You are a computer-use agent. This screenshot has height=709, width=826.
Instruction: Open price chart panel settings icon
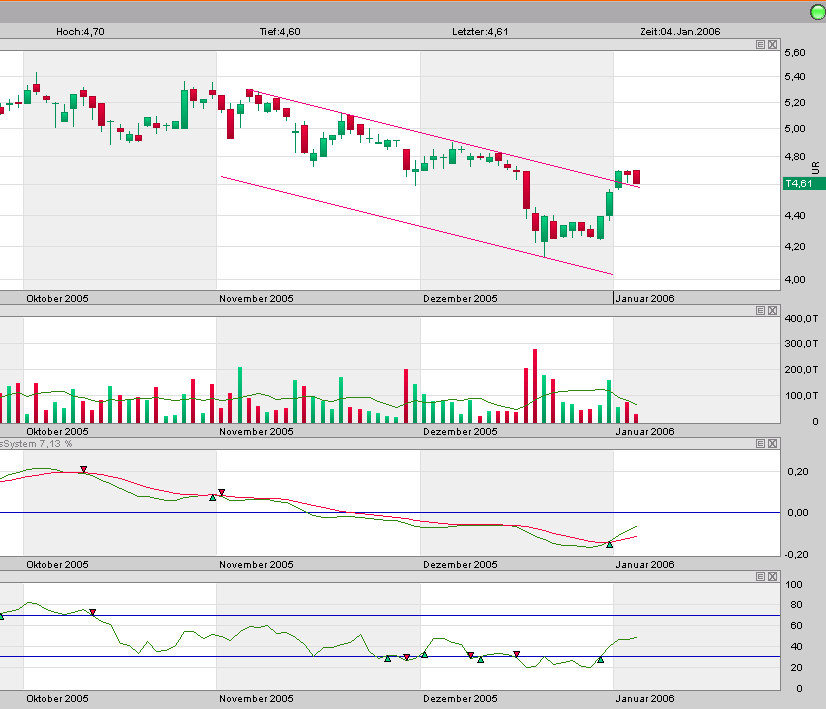point(760,45)
